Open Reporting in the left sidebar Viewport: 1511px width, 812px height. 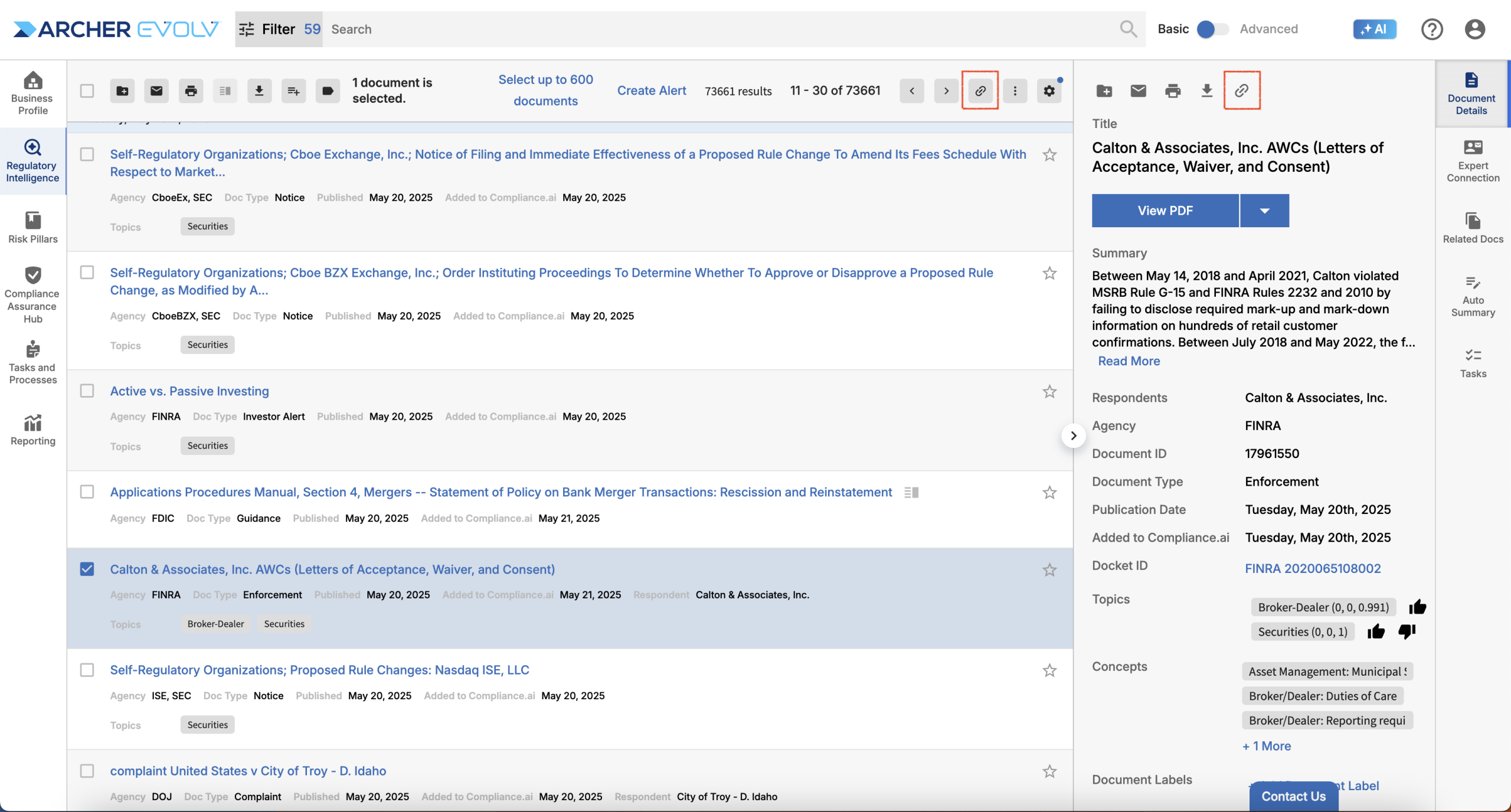coord(32,429)
